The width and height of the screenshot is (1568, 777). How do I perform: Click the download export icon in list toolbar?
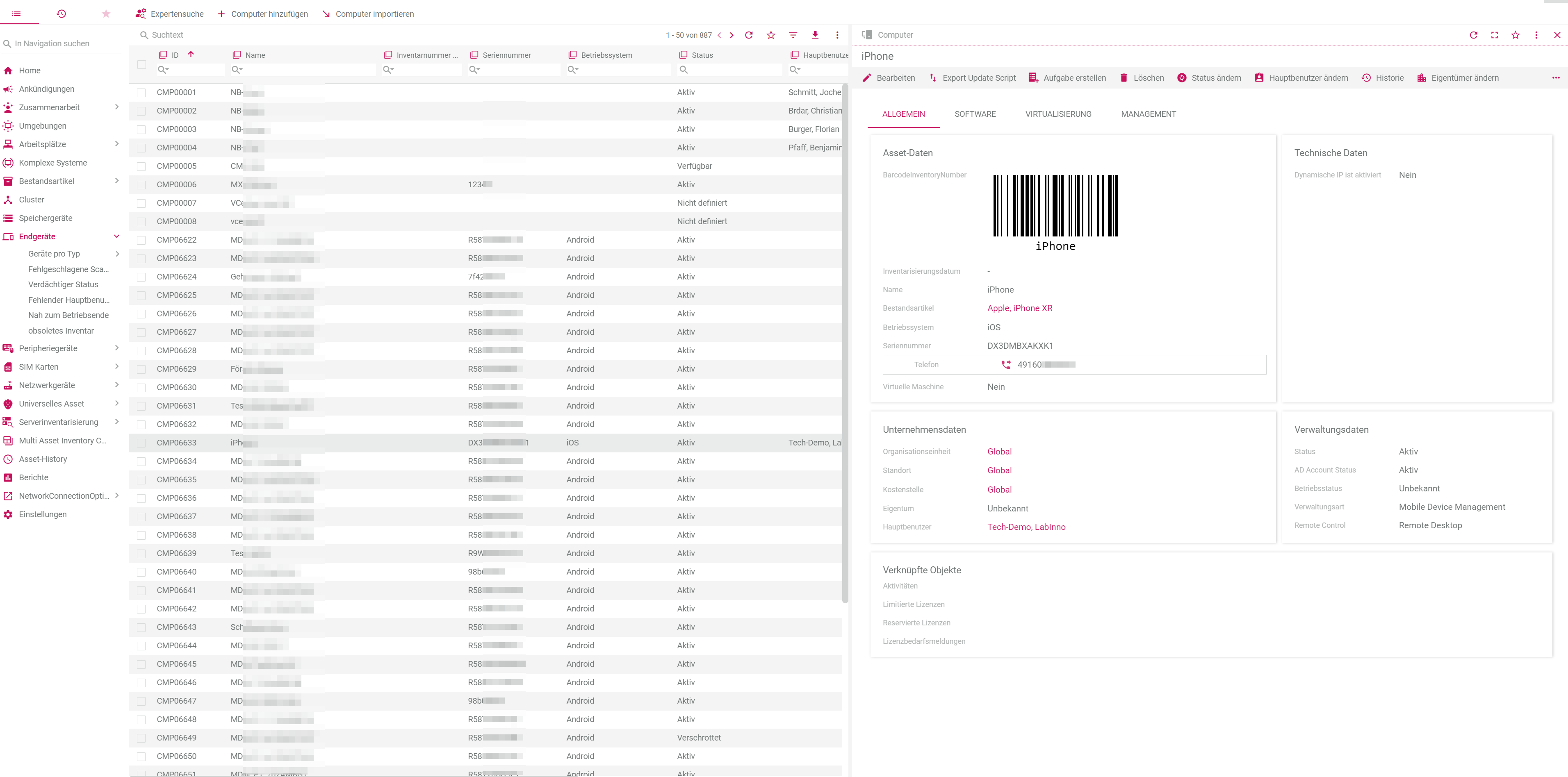[x=815, y=35]
